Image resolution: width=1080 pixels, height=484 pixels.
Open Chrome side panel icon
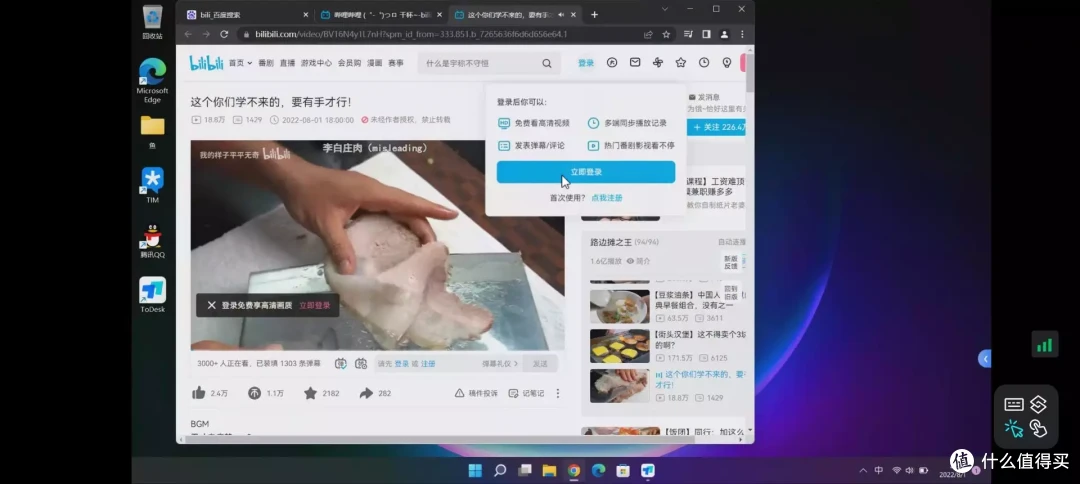point(706,34)
